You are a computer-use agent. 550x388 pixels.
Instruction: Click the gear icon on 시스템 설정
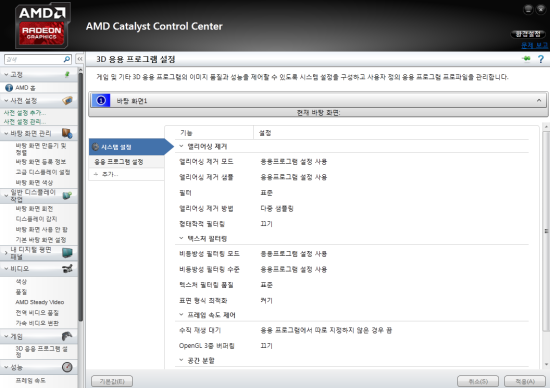tap(95, 147)
